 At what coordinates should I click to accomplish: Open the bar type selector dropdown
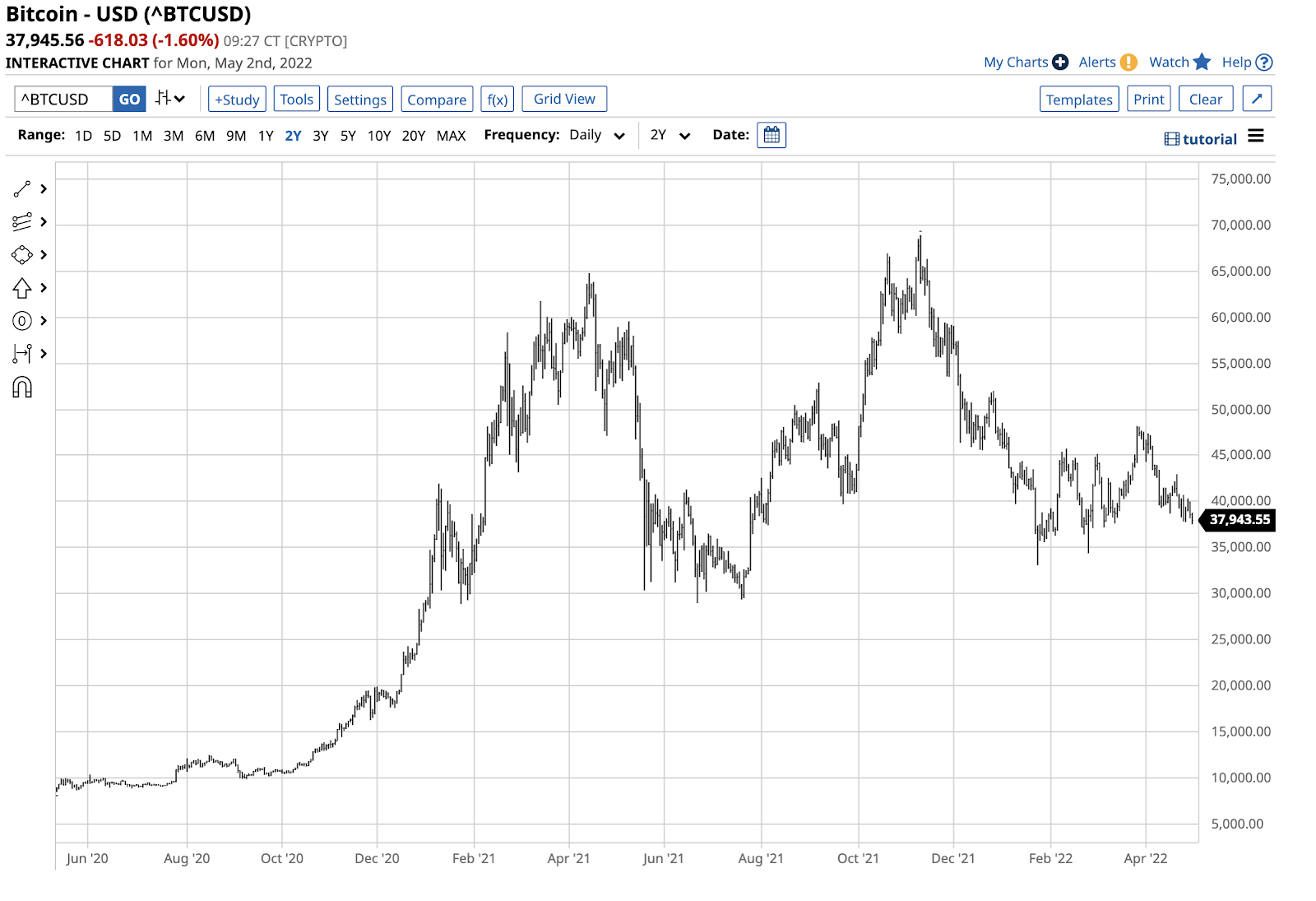pos(170,99)
